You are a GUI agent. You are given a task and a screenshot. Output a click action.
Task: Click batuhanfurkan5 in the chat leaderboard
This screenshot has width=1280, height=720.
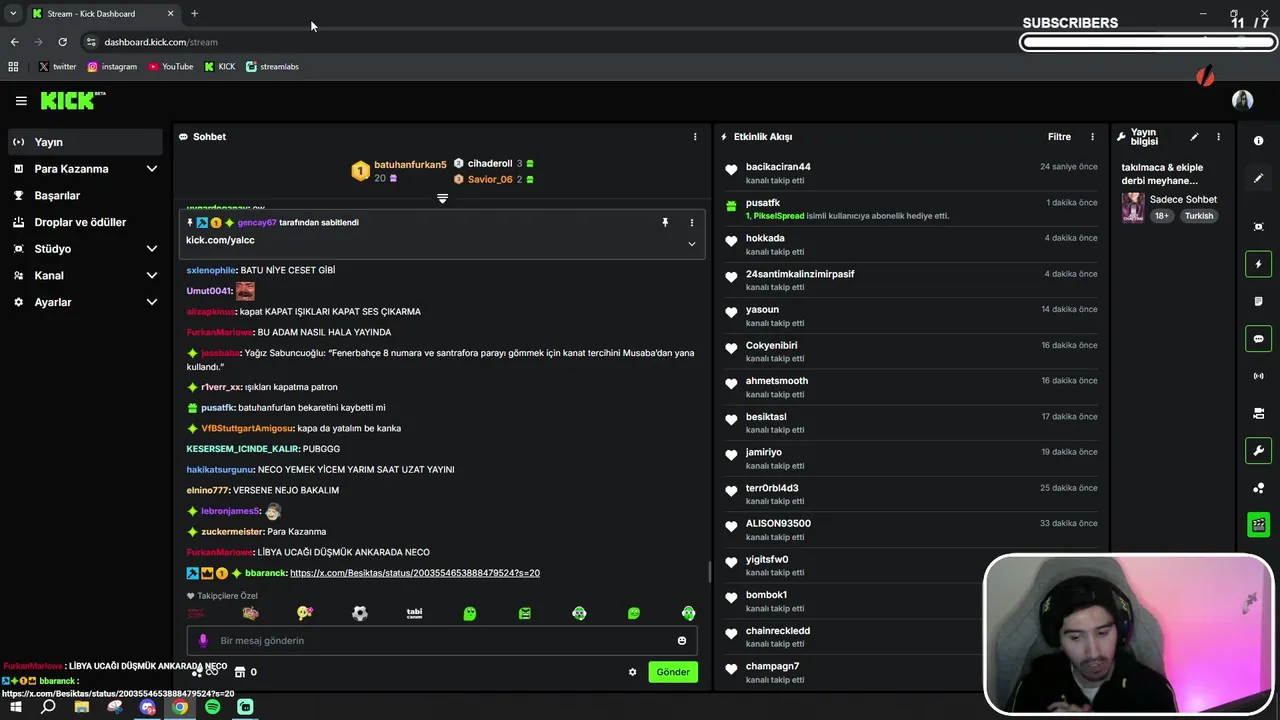[x=410, y=165]
